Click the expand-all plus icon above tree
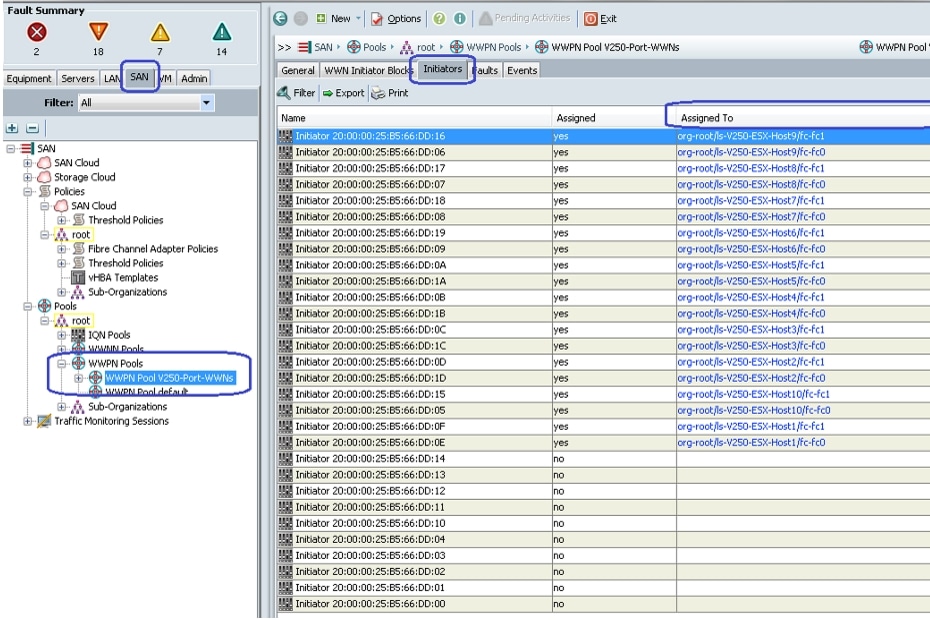 12,128
